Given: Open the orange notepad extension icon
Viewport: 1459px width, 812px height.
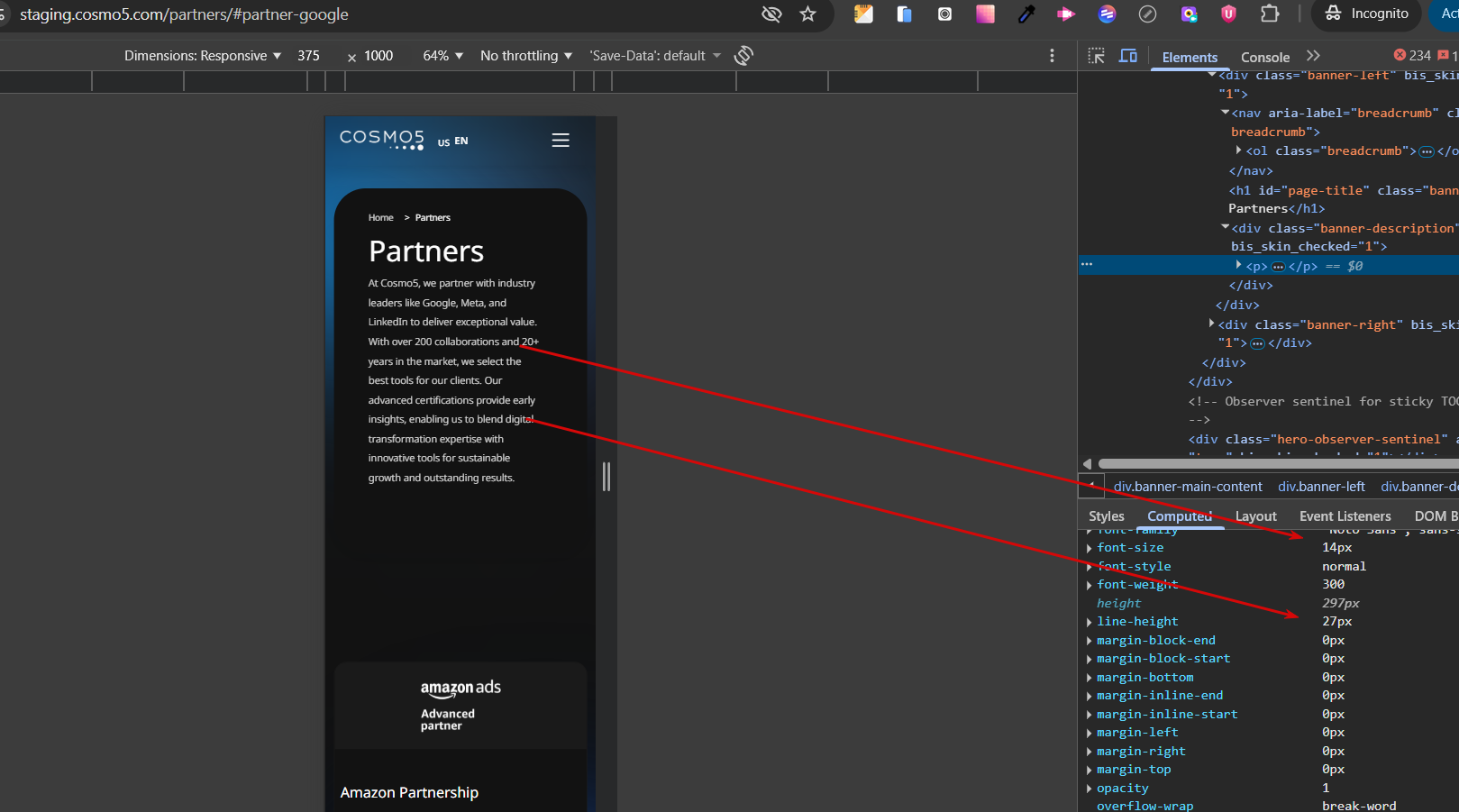Looking at the screenshot, I should 863,14.
